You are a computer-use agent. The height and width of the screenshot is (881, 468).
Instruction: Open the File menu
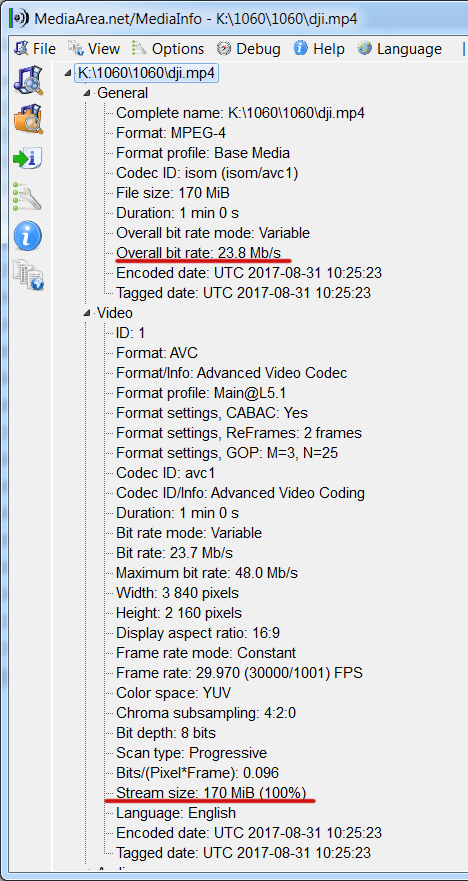pyautogui.click(x=35, y=49)
